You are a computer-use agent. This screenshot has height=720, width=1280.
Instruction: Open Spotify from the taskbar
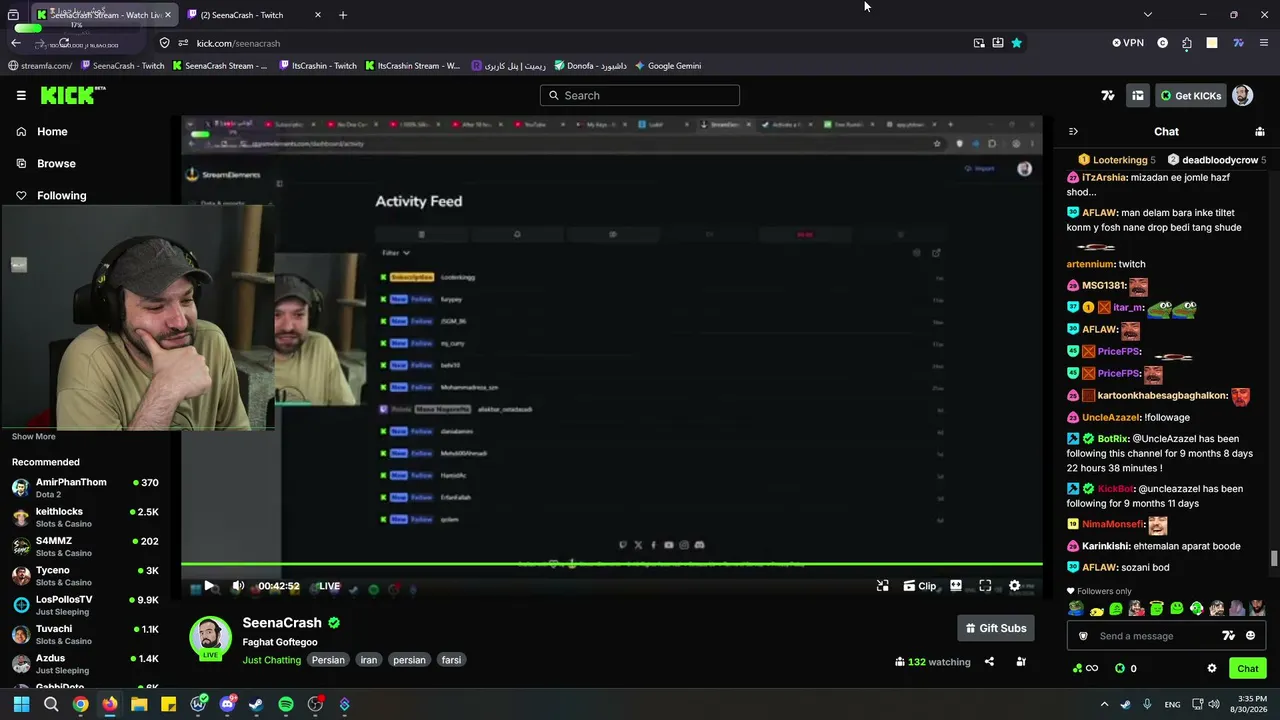(286, 704)
